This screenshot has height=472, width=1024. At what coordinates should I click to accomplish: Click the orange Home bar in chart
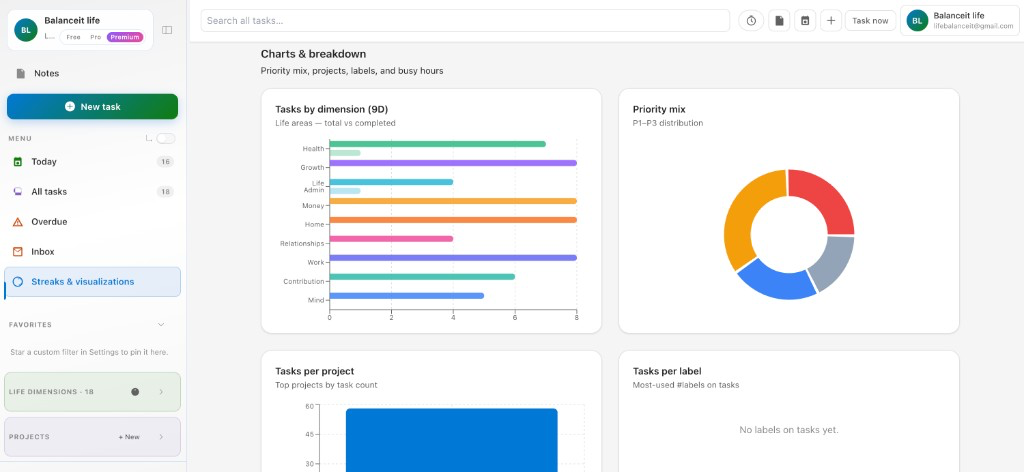coord(453,220)
